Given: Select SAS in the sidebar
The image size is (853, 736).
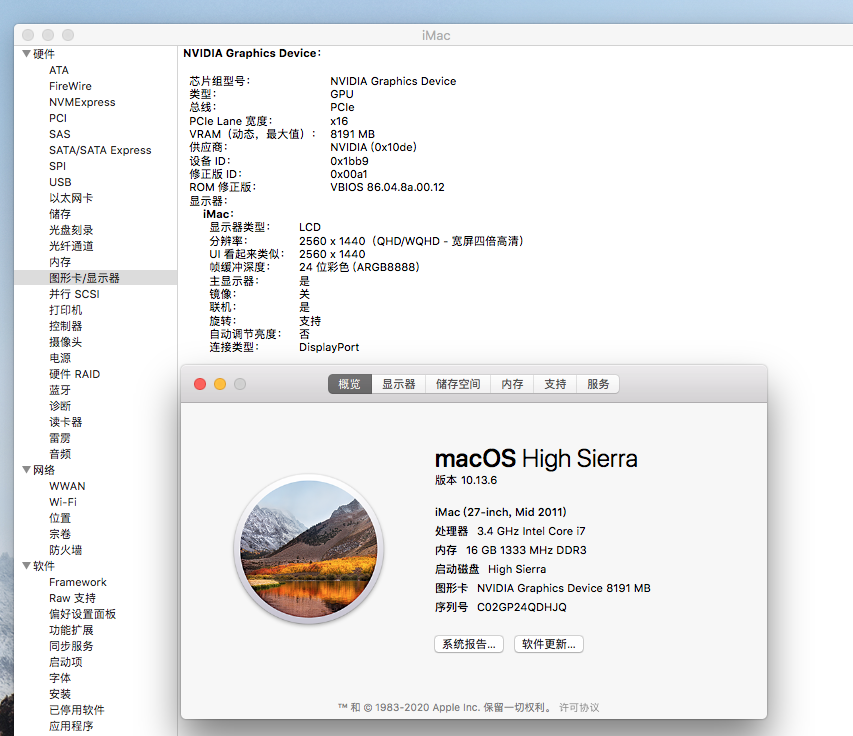Looking at the screenshot, I should coord(59,134).
